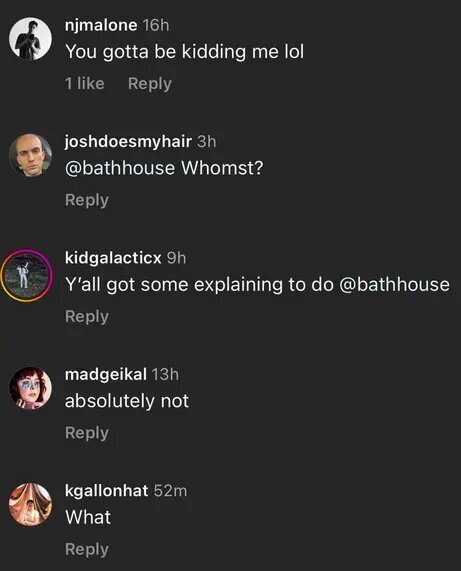
Task: Reply to njmalone's comment
Action: click(150, 84)
